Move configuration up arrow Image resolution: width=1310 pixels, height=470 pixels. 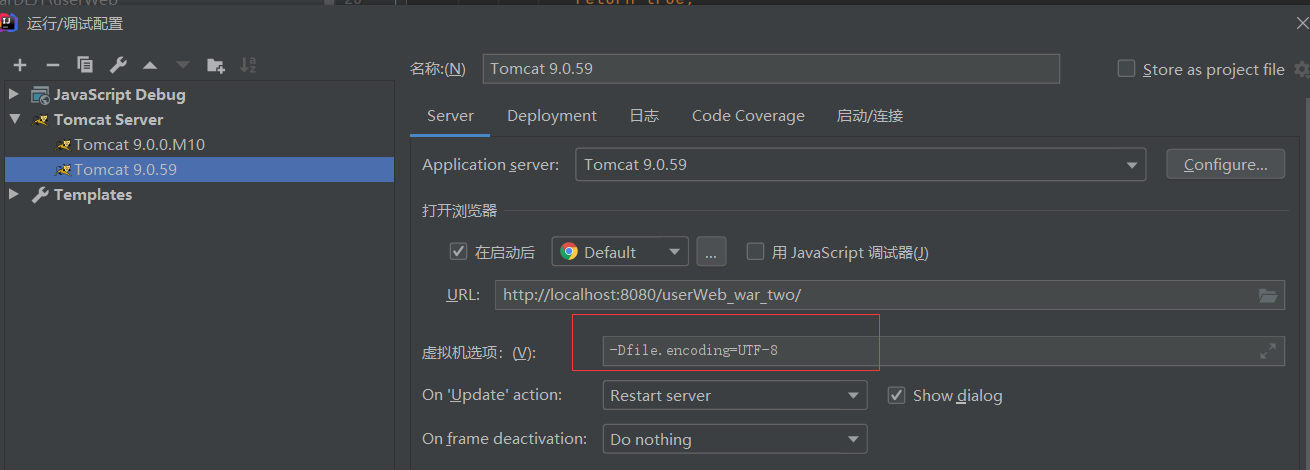tap(150, 65)
